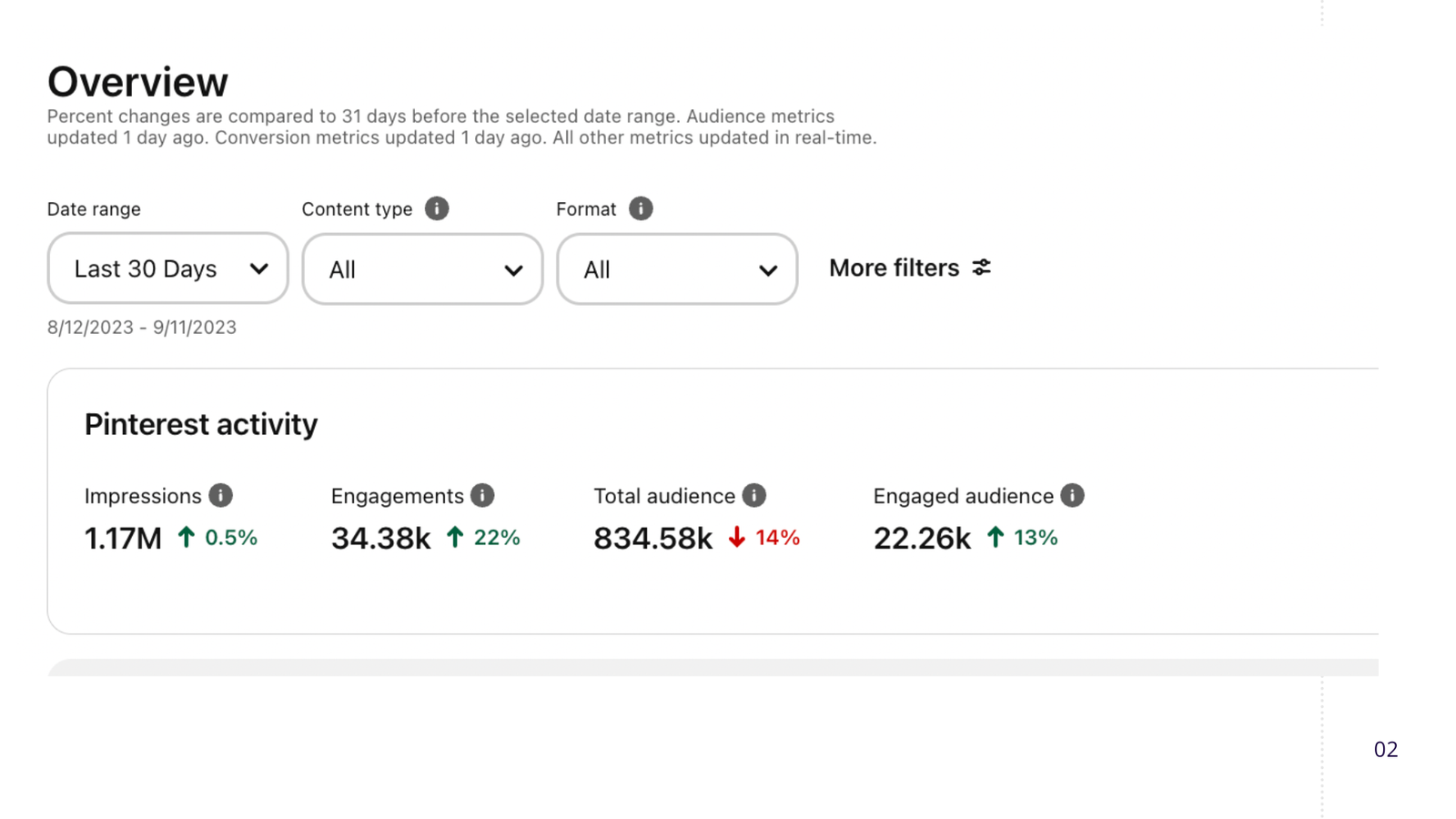Open the Format All dropdown
This screenshot has width=1456, height=819.
pyautogui.click(x=677, y=269)
